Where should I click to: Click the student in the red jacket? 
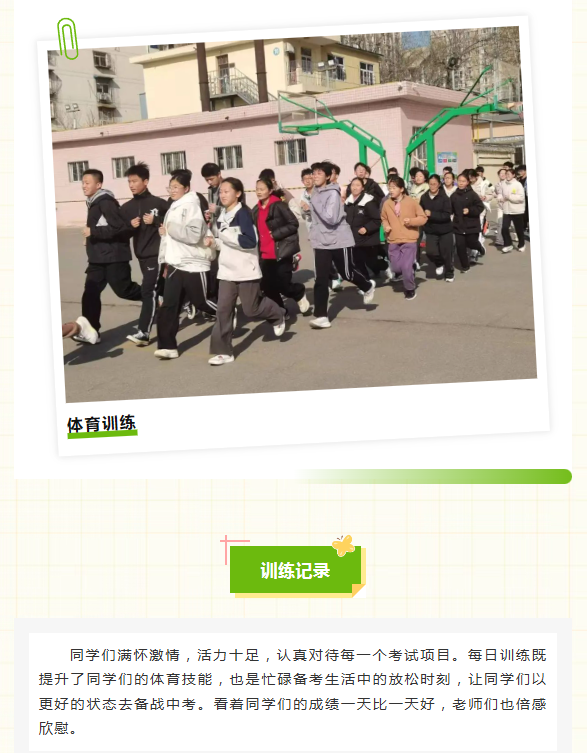pyautogui.click(x=276, y=240)
